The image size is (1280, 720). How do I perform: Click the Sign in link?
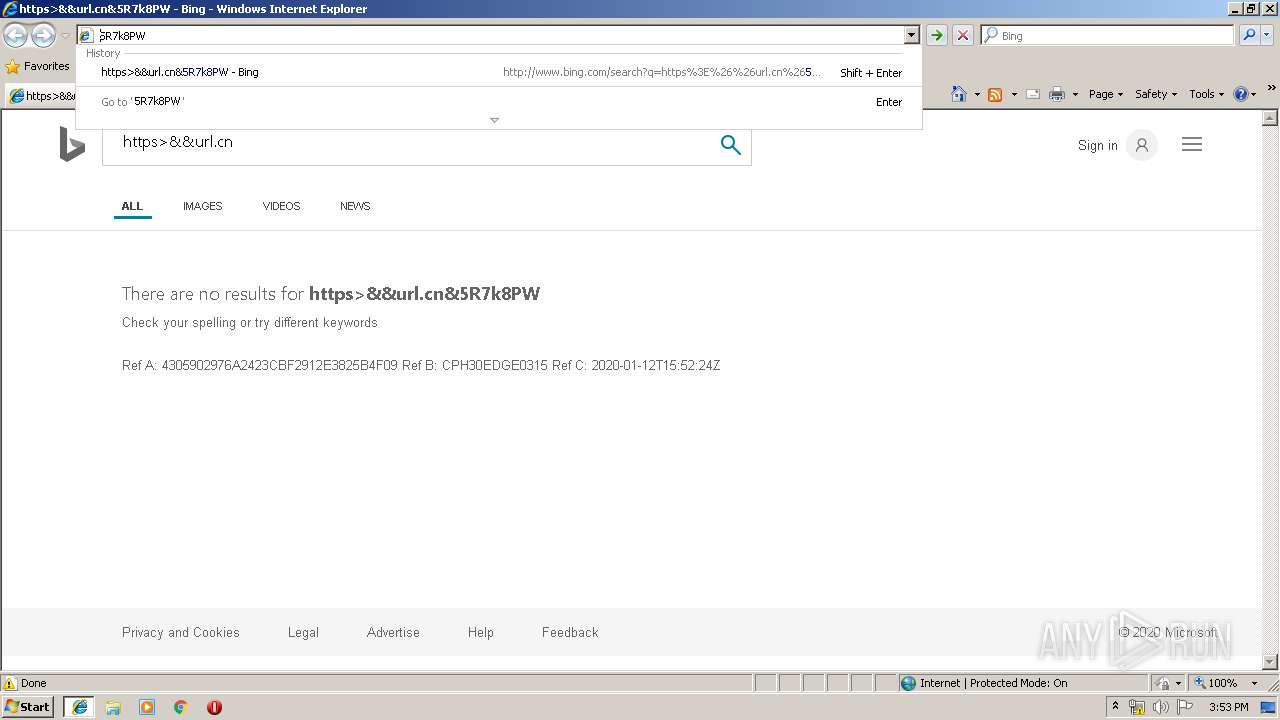pos(1097,145)
